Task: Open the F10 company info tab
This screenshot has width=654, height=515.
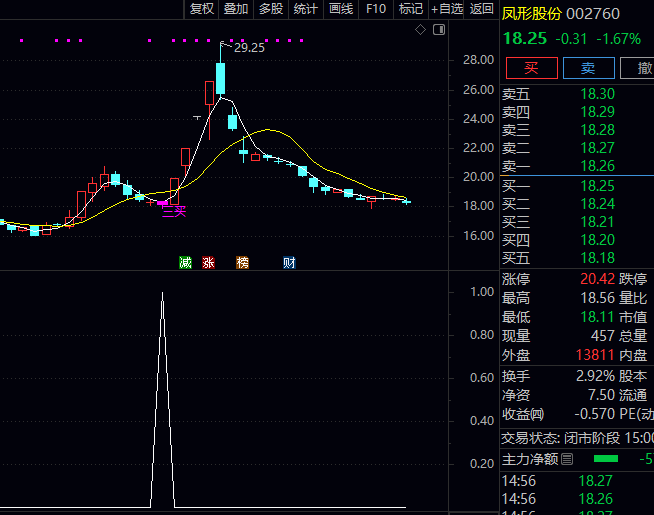Action: point(376,9)
